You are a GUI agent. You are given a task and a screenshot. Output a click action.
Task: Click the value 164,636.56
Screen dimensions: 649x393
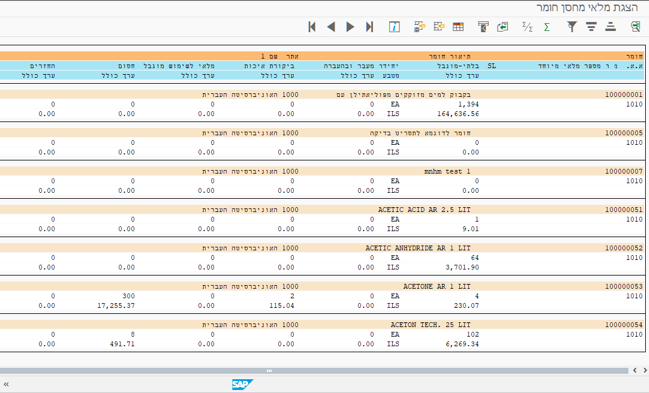(x=458, y=113)
